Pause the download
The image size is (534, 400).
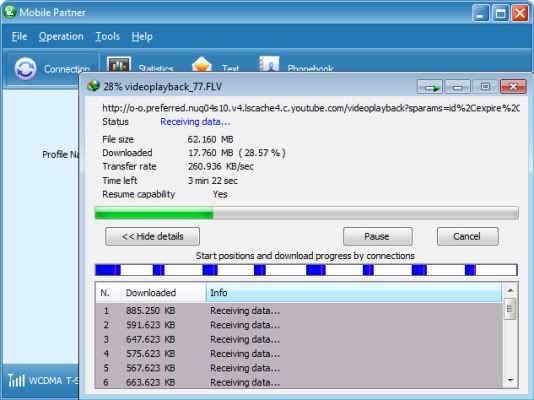pyautogui.click(x=378, y=236)
